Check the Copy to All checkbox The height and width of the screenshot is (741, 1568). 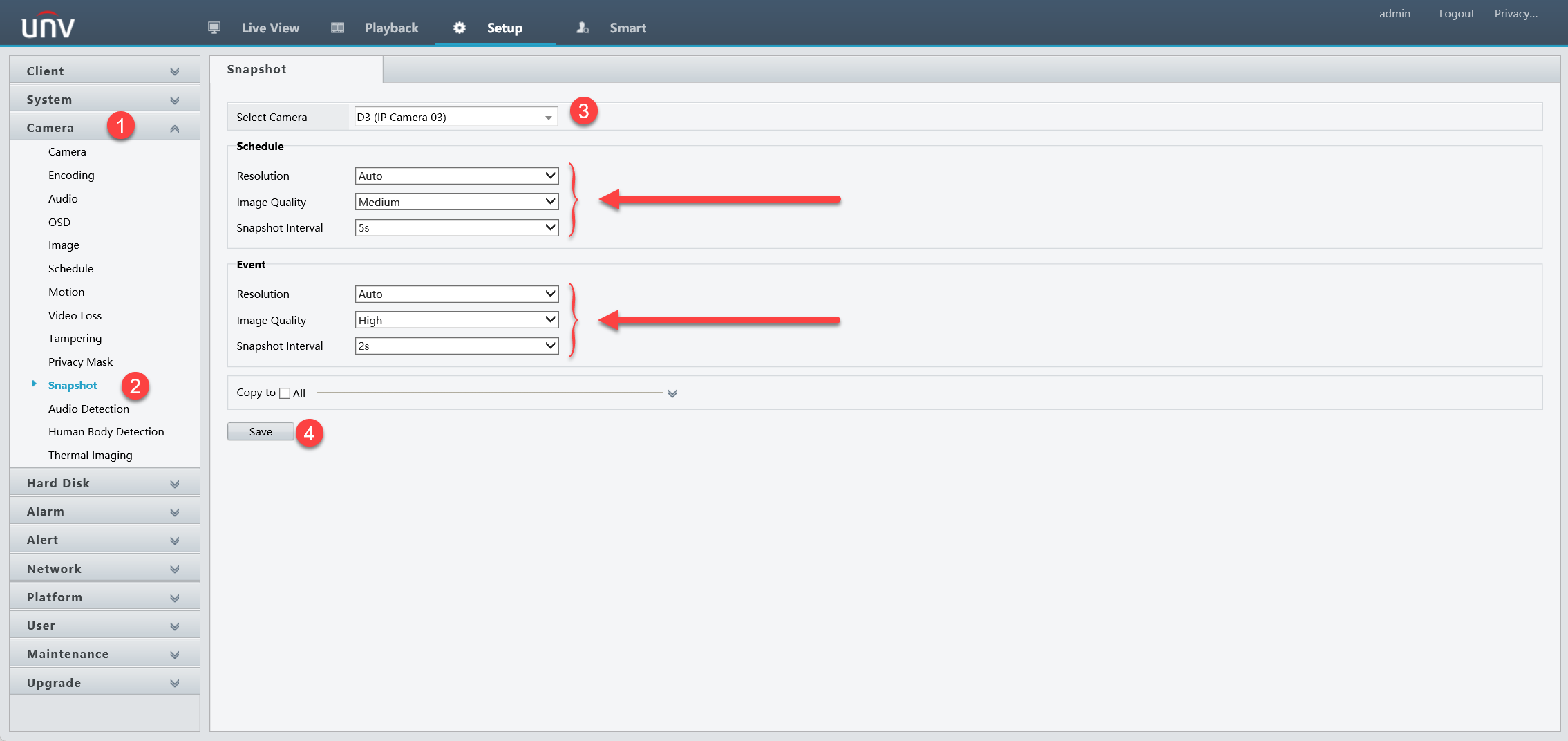[285, 393]
